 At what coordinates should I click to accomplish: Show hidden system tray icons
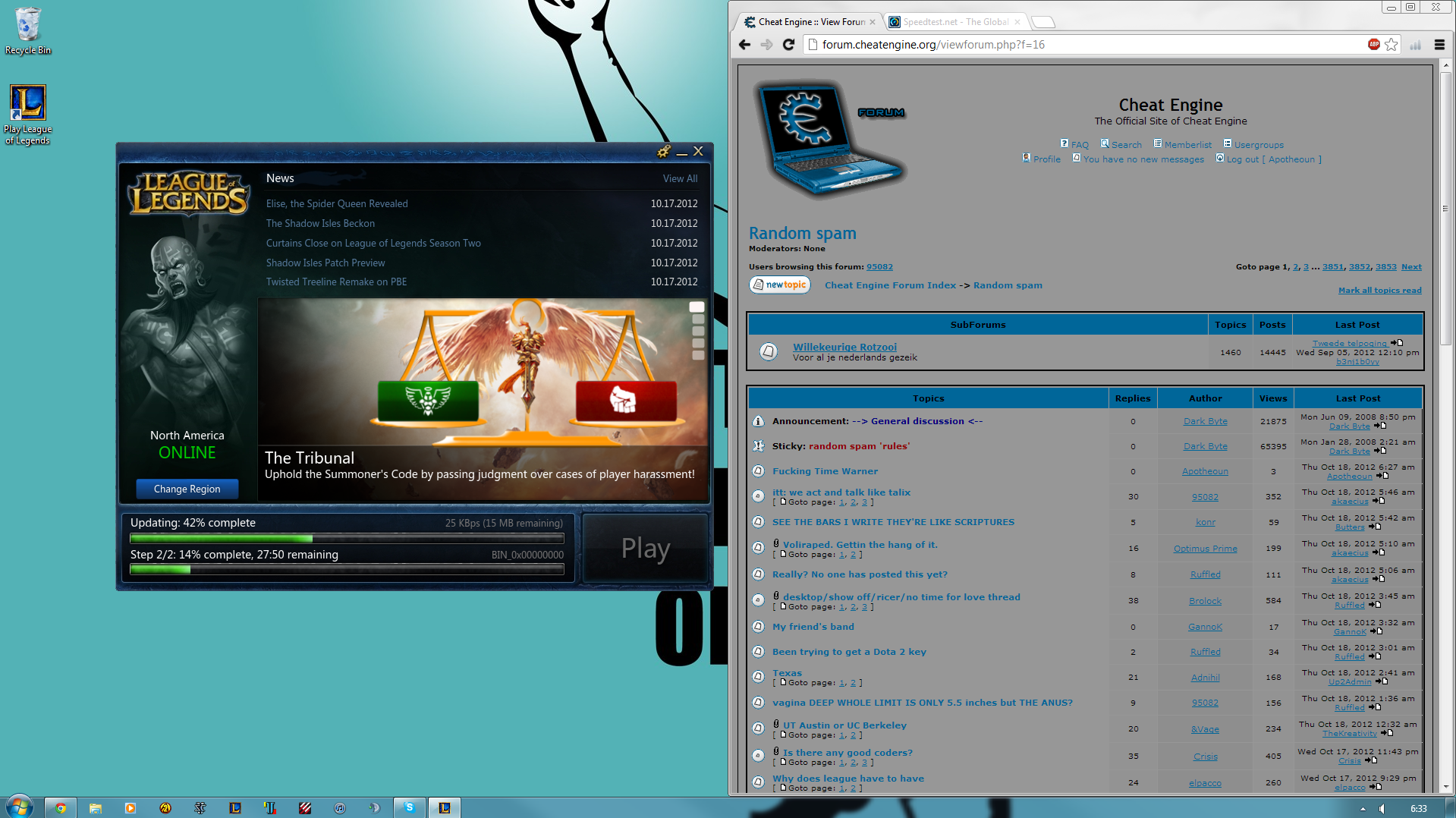[x=1363, y=809]
